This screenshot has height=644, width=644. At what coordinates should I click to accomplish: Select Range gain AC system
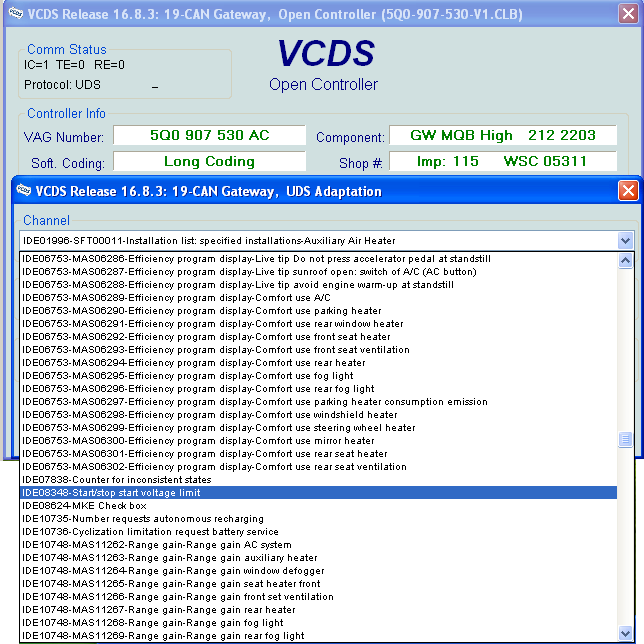tap(318, 545)
